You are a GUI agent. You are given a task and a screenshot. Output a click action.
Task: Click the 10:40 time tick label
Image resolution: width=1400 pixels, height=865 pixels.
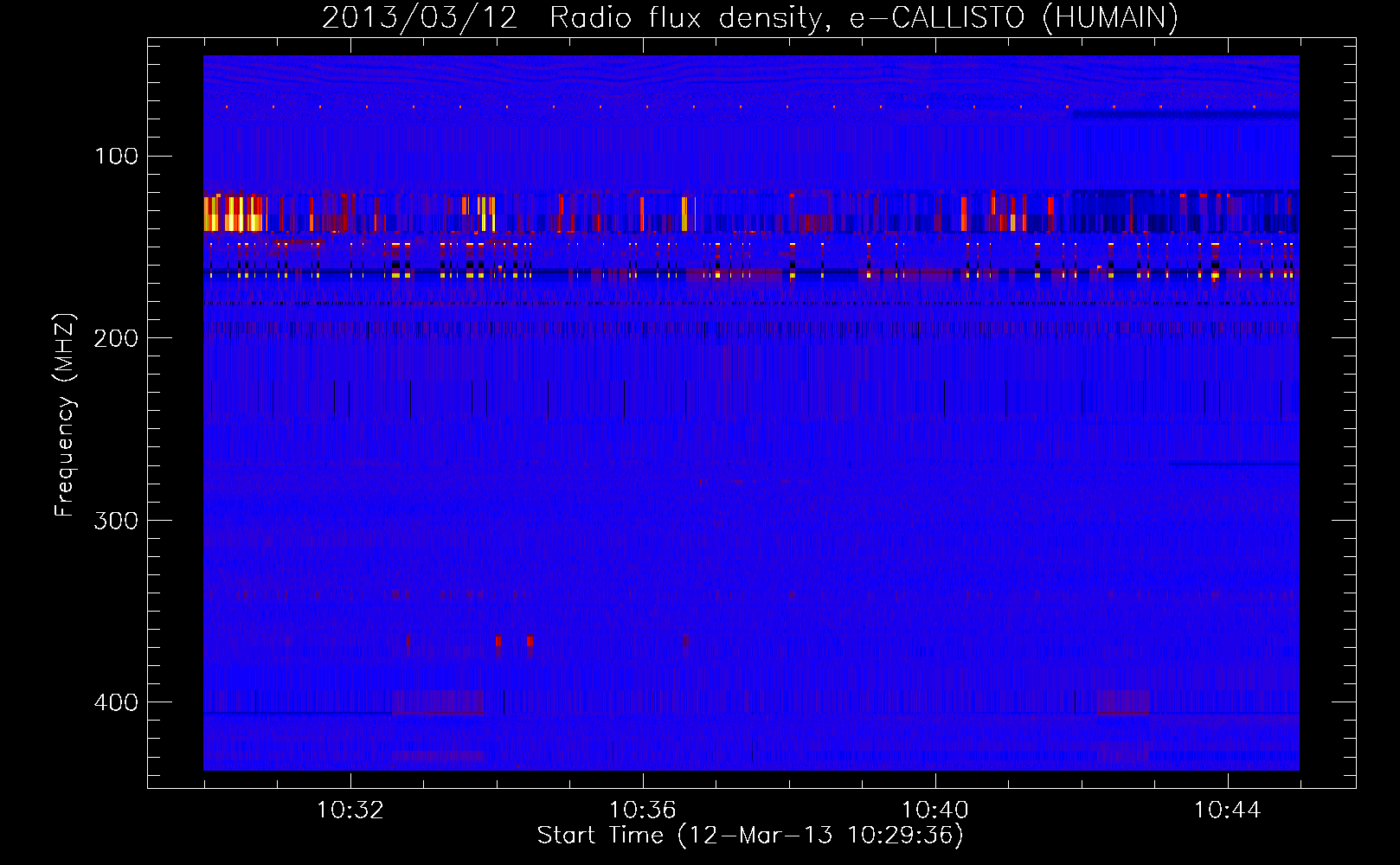935,811
